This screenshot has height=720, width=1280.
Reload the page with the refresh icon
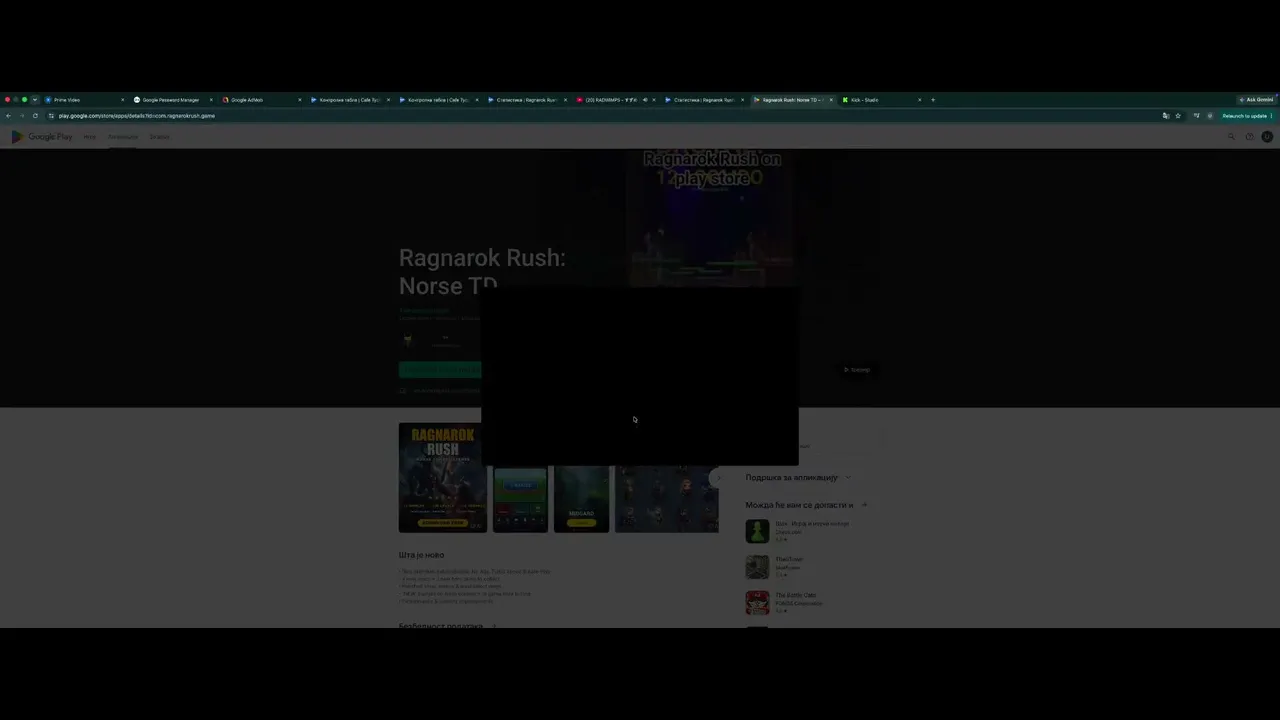[x=35, y=116]
